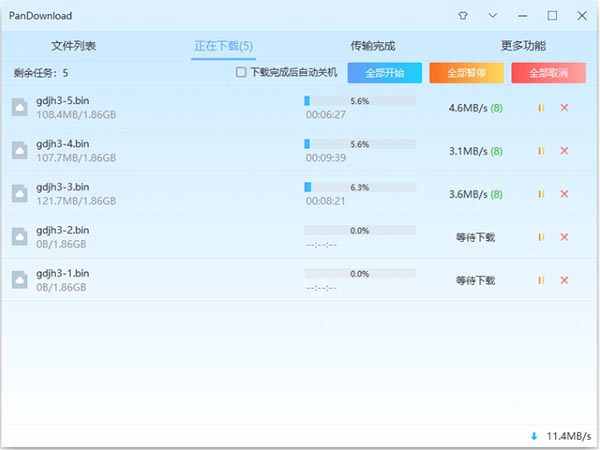Click the gdjh3-4.bin progress bar
The width and height of the screenshot is (600, 450).
point(360,144)
